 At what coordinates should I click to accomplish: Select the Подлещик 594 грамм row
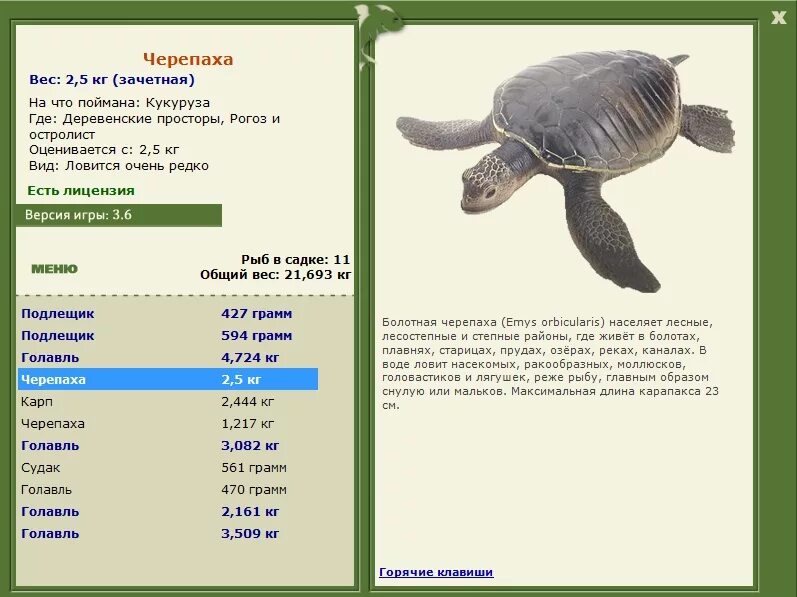tap(168, 335)
